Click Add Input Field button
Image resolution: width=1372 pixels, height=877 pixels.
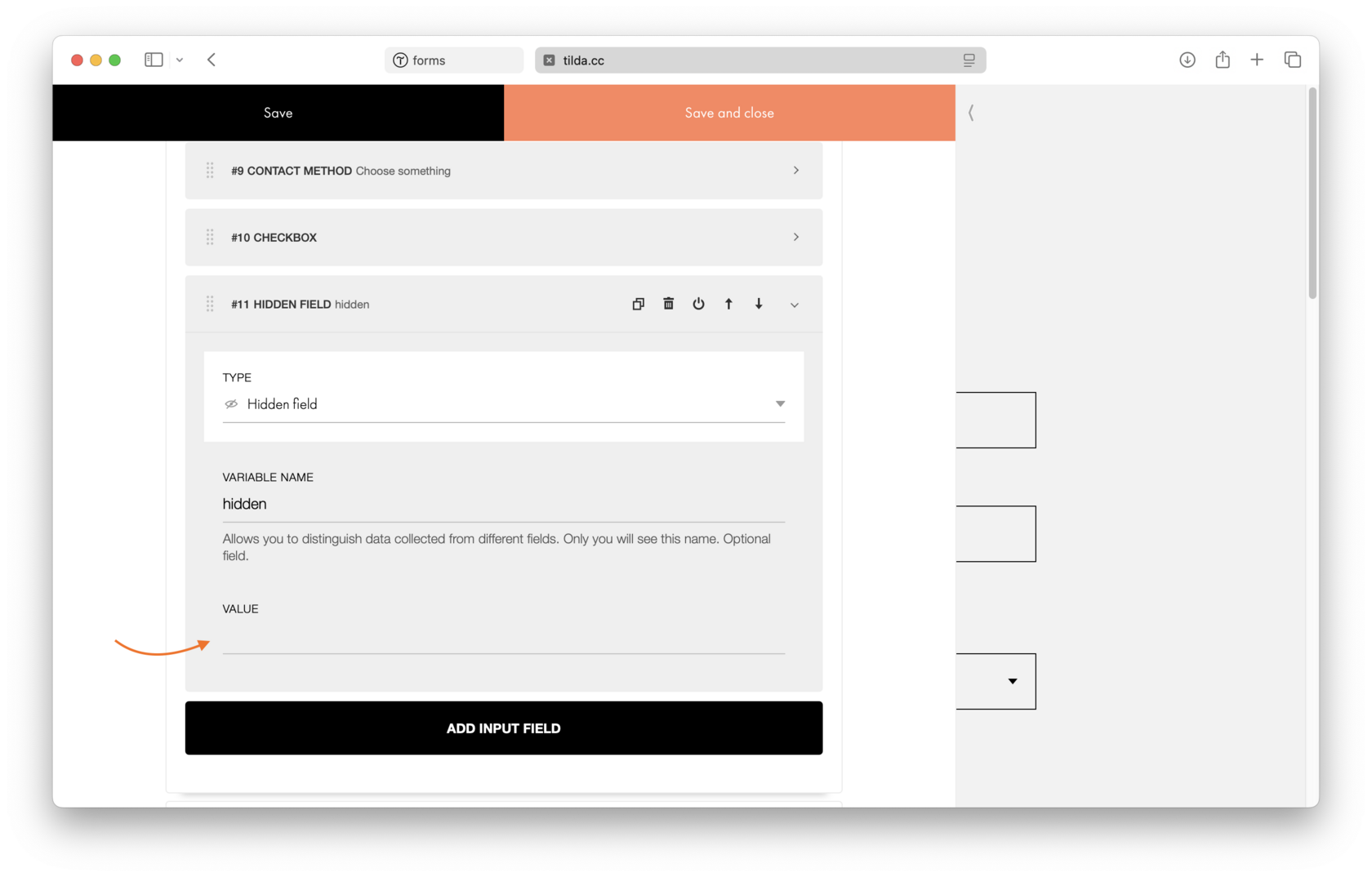point(504,728)
